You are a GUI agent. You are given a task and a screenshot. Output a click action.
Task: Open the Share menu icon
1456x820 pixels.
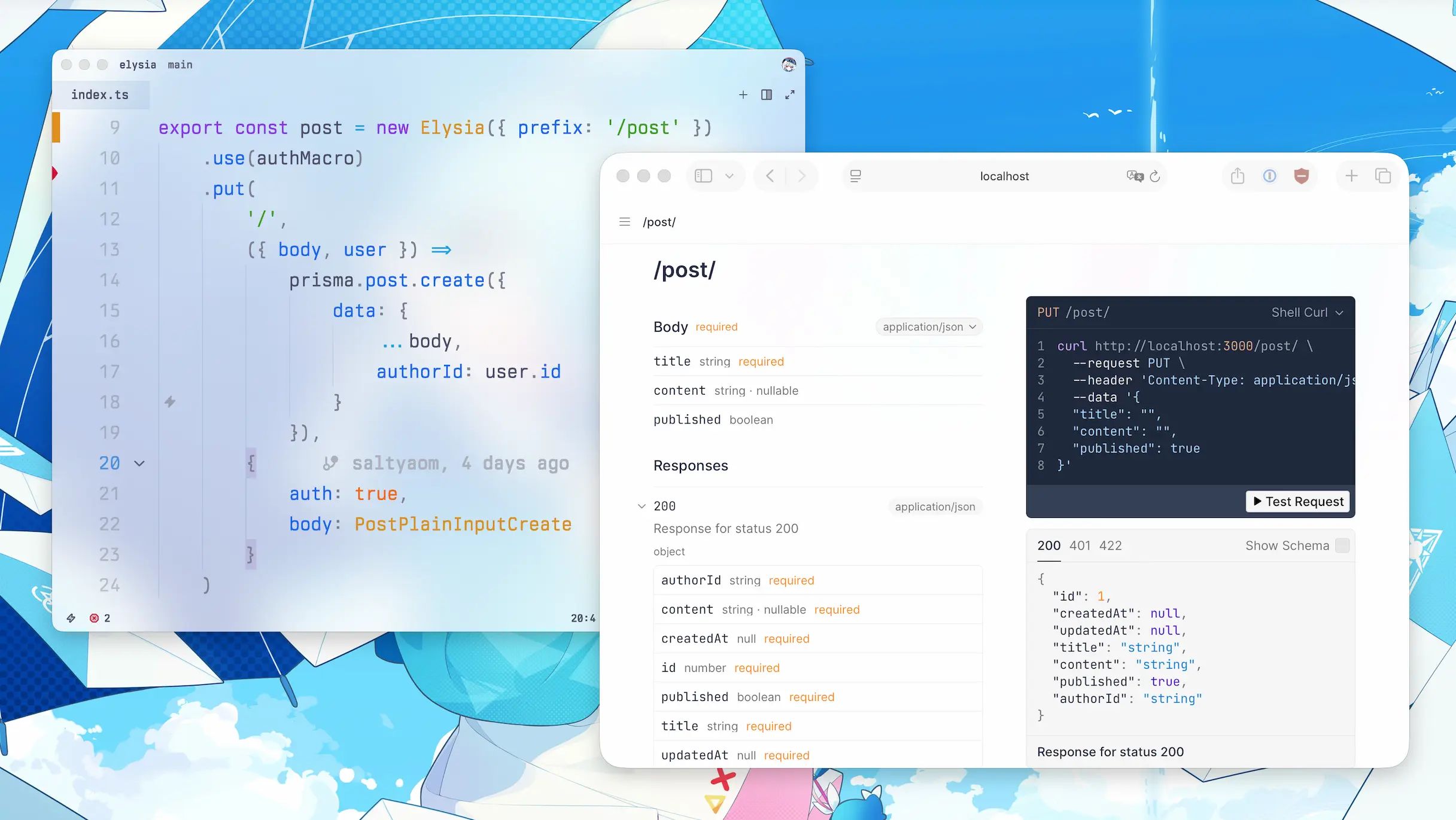pyautogui.click(x=1238, y=175)
